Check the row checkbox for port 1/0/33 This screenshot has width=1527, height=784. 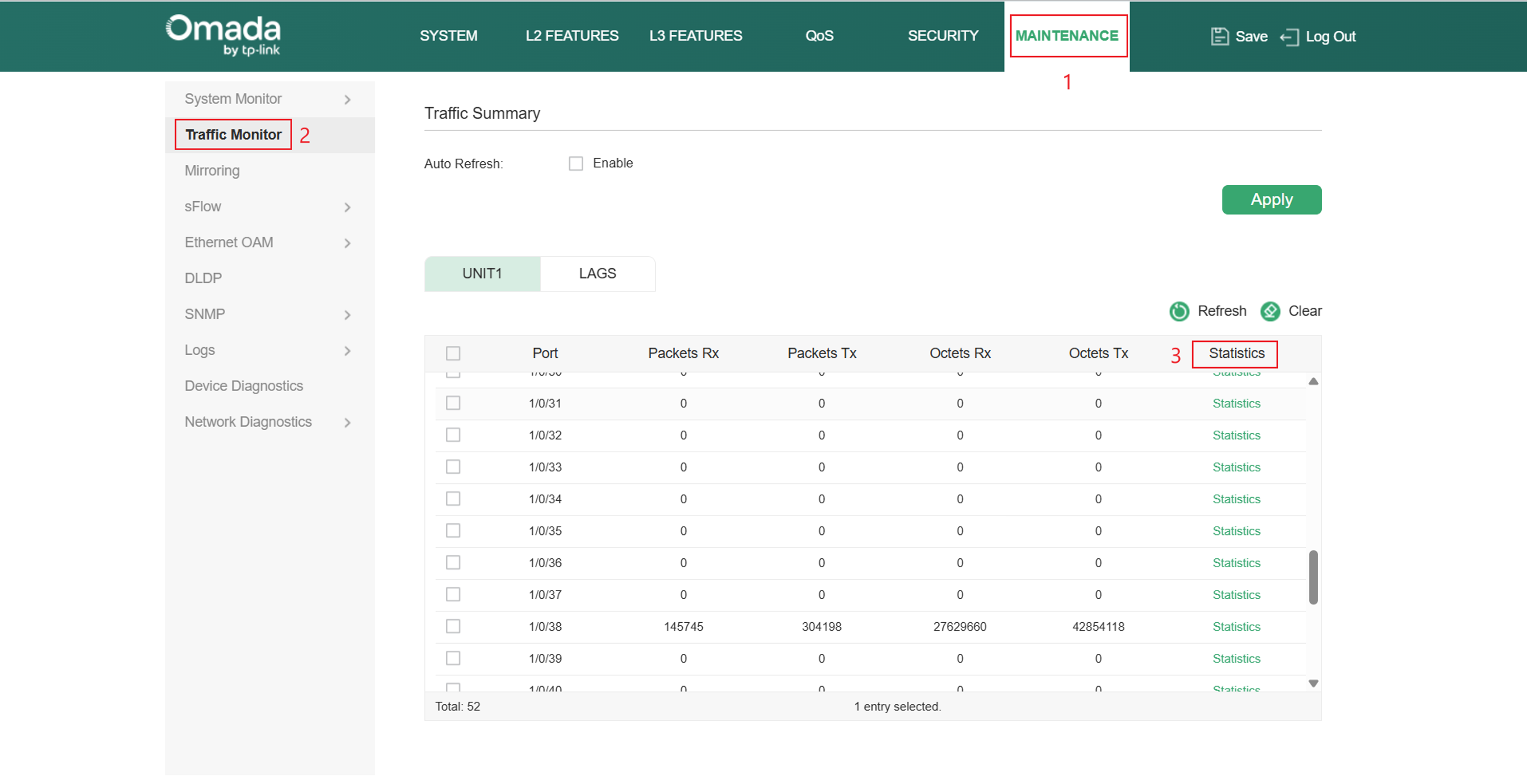tap(453, 467)
